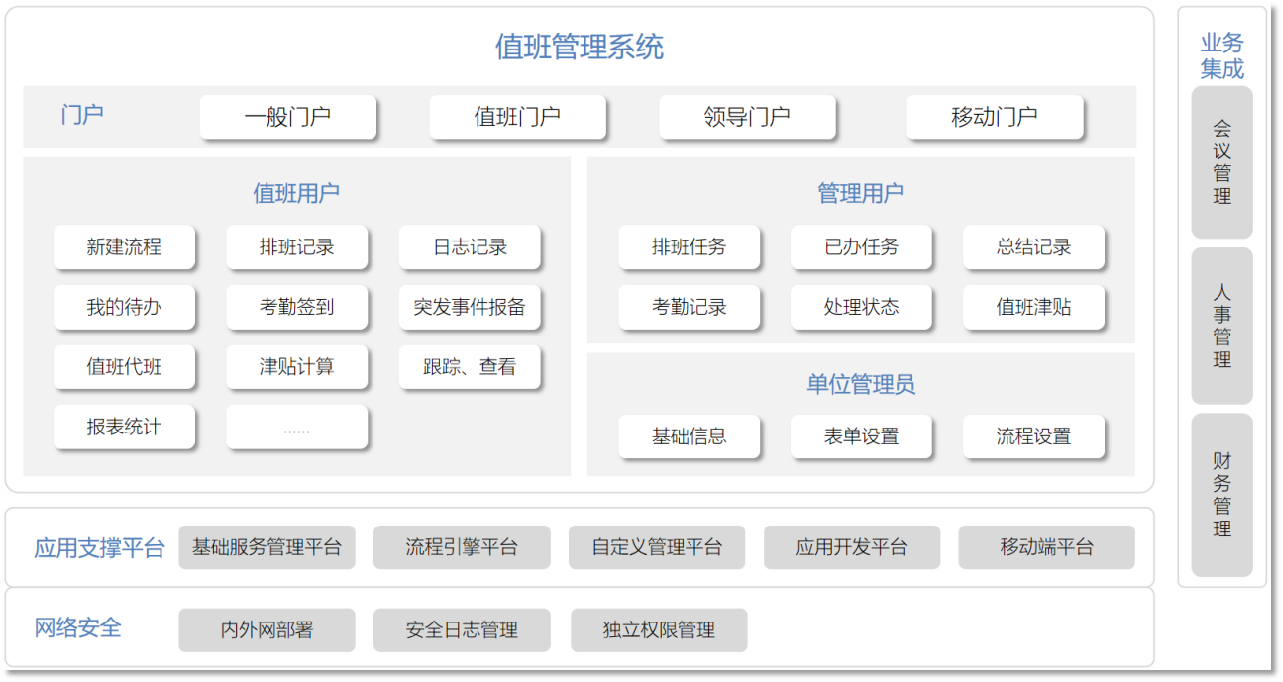This screenshot has width=1283, height=682.
Task: Open 已办任务 record
Action: pyautogui.click(x=861, y=248)
